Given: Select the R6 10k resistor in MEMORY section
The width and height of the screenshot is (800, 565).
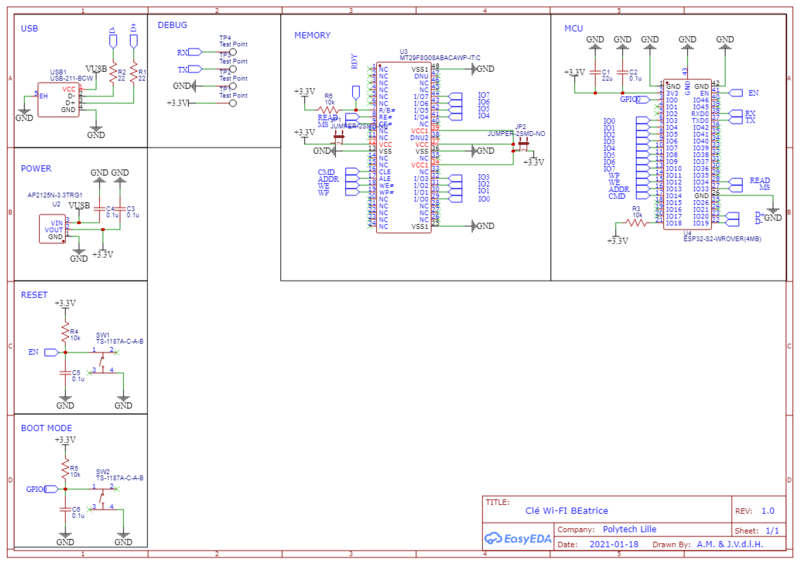Looking at the screenshot, I should pos(328,109).
